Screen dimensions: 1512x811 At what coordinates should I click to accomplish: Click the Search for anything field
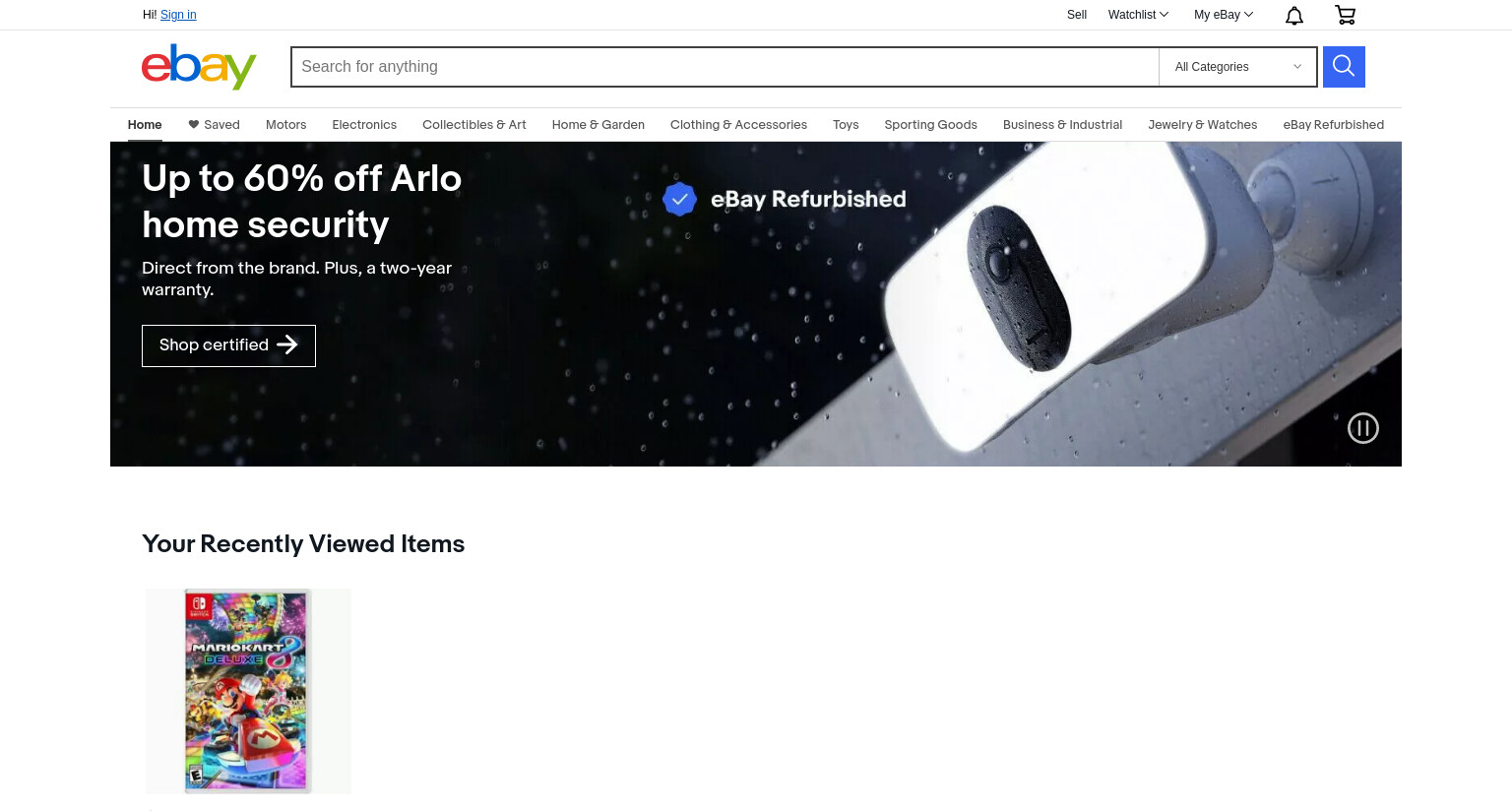point(725,67)
